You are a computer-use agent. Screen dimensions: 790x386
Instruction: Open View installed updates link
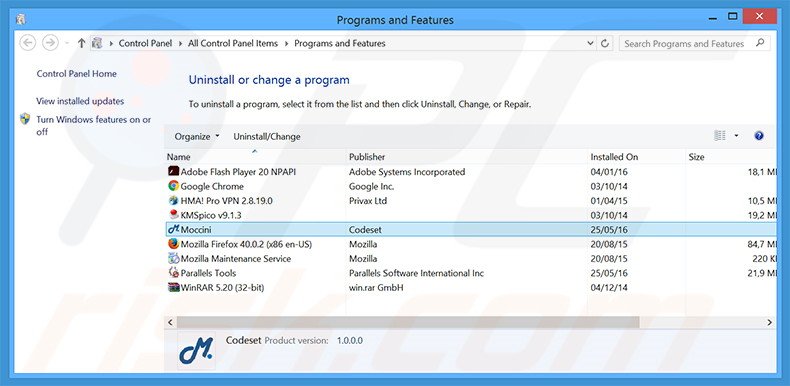80,101
